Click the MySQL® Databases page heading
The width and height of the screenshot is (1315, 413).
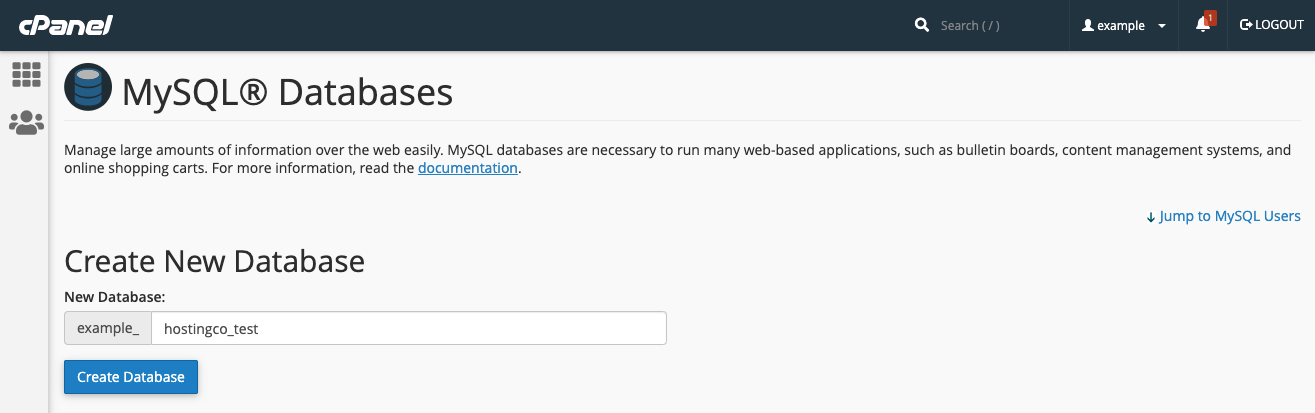288,92
